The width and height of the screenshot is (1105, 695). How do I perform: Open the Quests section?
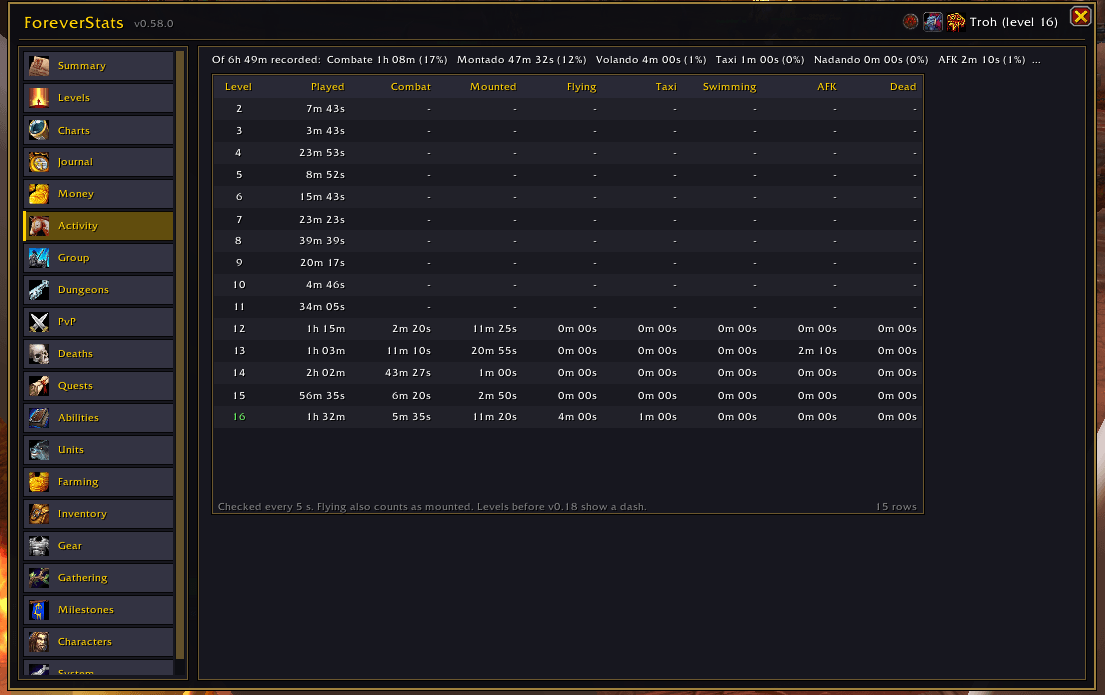(98, 386)
